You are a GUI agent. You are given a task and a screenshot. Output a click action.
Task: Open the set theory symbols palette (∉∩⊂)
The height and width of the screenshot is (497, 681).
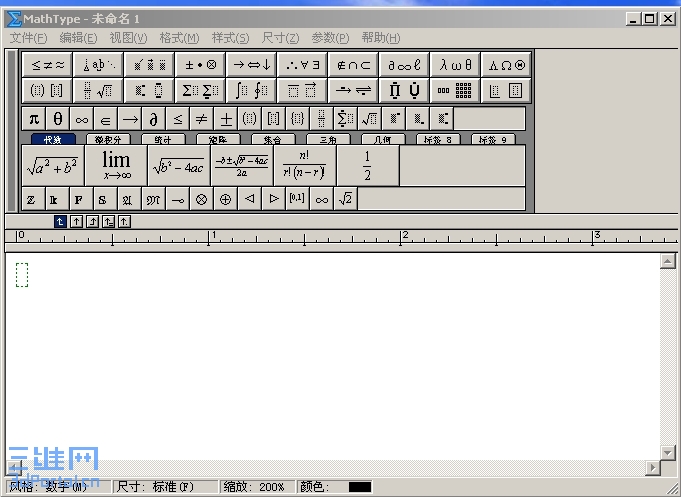353,65
